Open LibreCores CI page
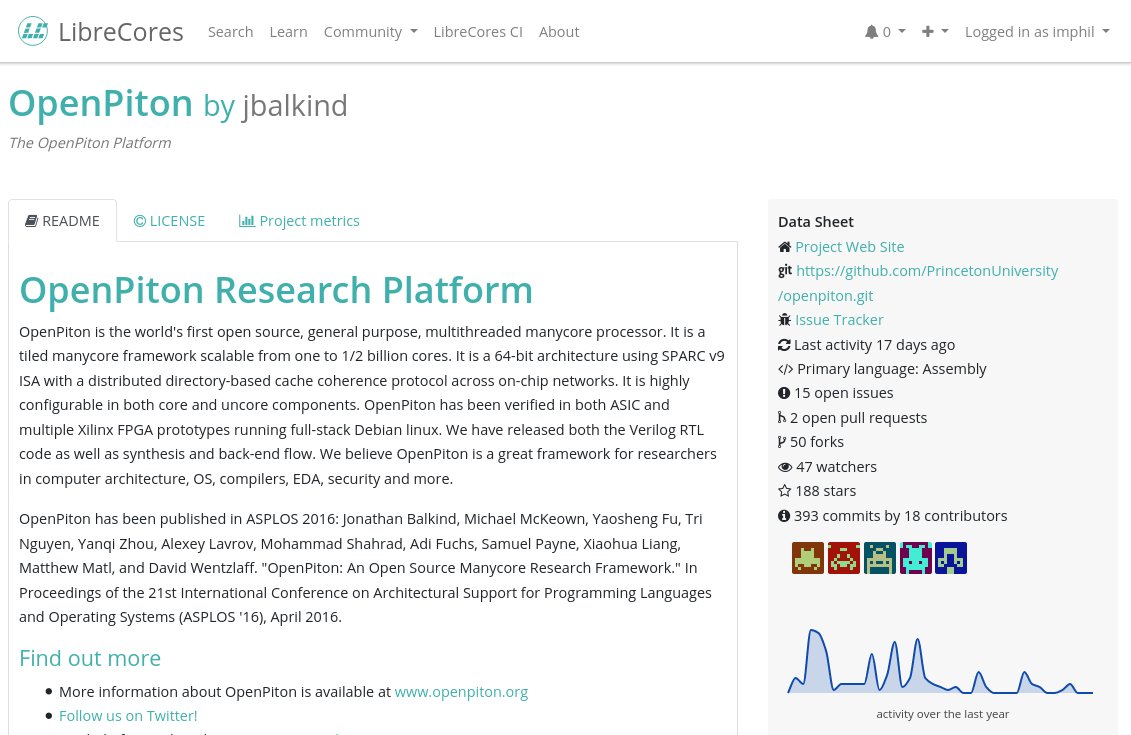1131x735 pixels. tap(478, 32)
